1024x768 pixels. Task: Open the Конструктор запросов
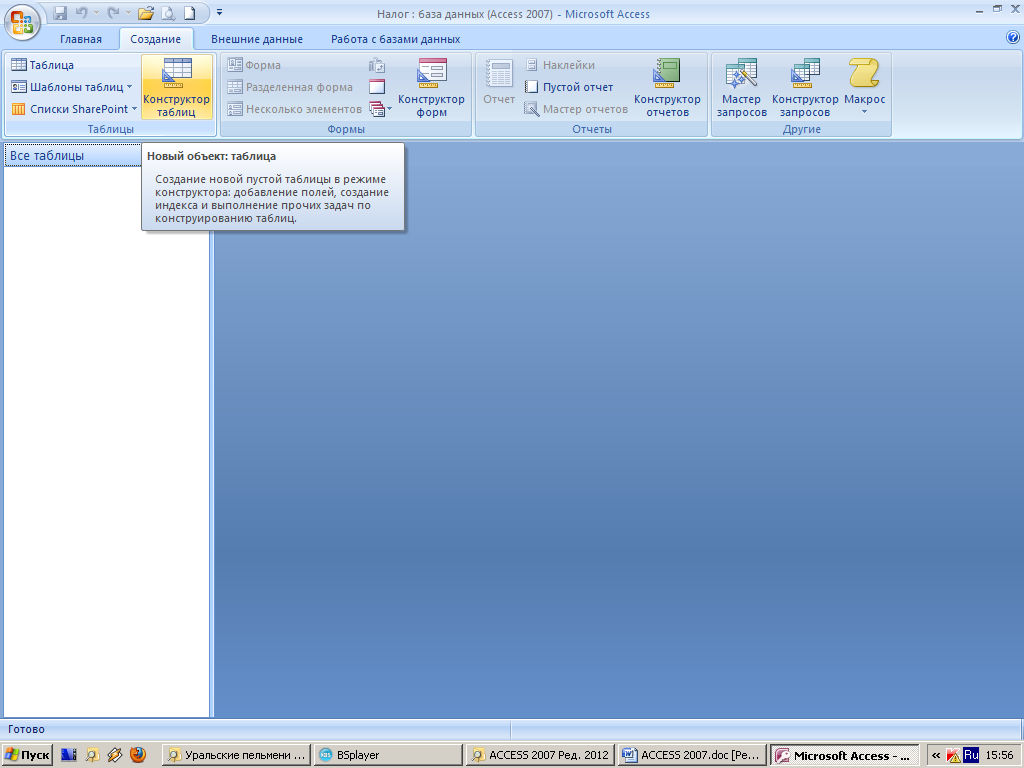click(805, 87)
